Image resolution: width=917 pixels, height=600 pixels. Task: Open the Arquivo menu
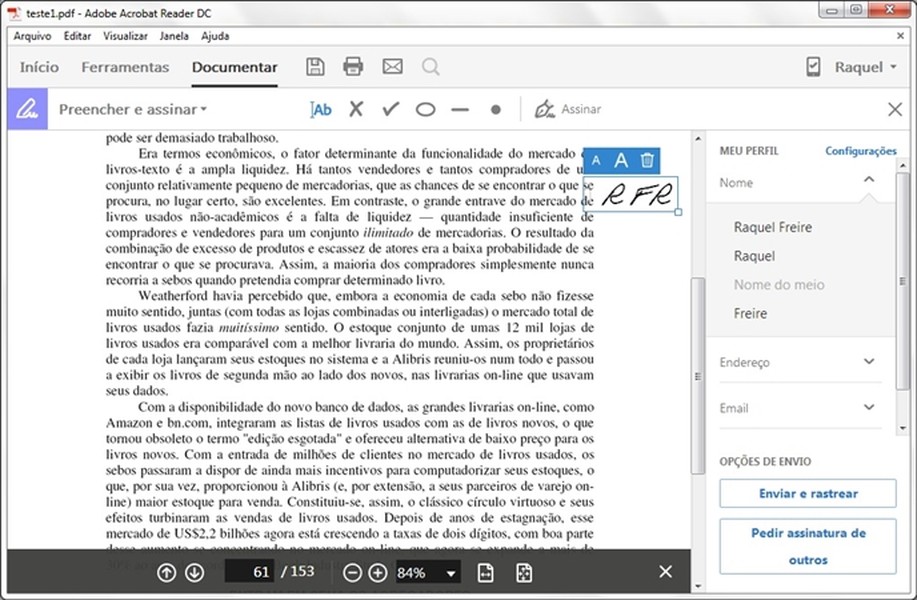coord(32,35)
